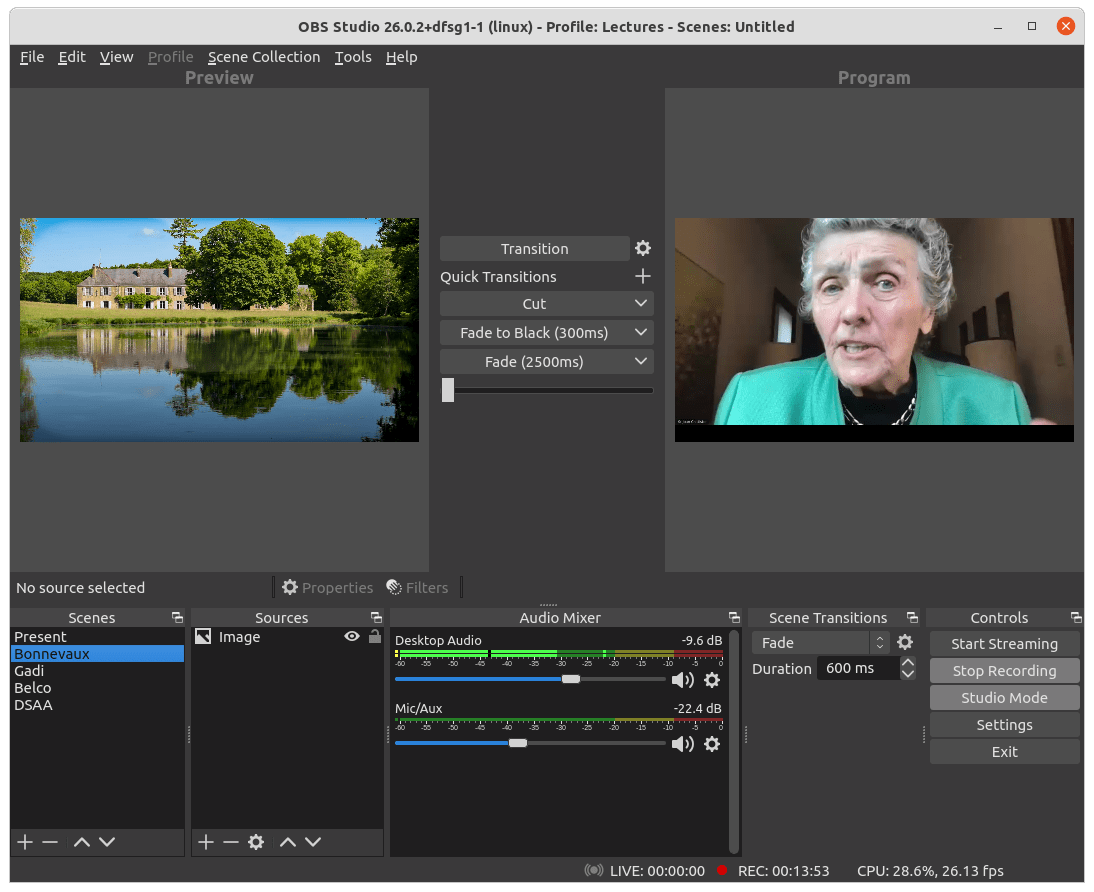Image resolution: width=1094 pixels, height=892 pixels.
Task: Increase transition Duration with the up arrow
Action: tap(908, 662)
